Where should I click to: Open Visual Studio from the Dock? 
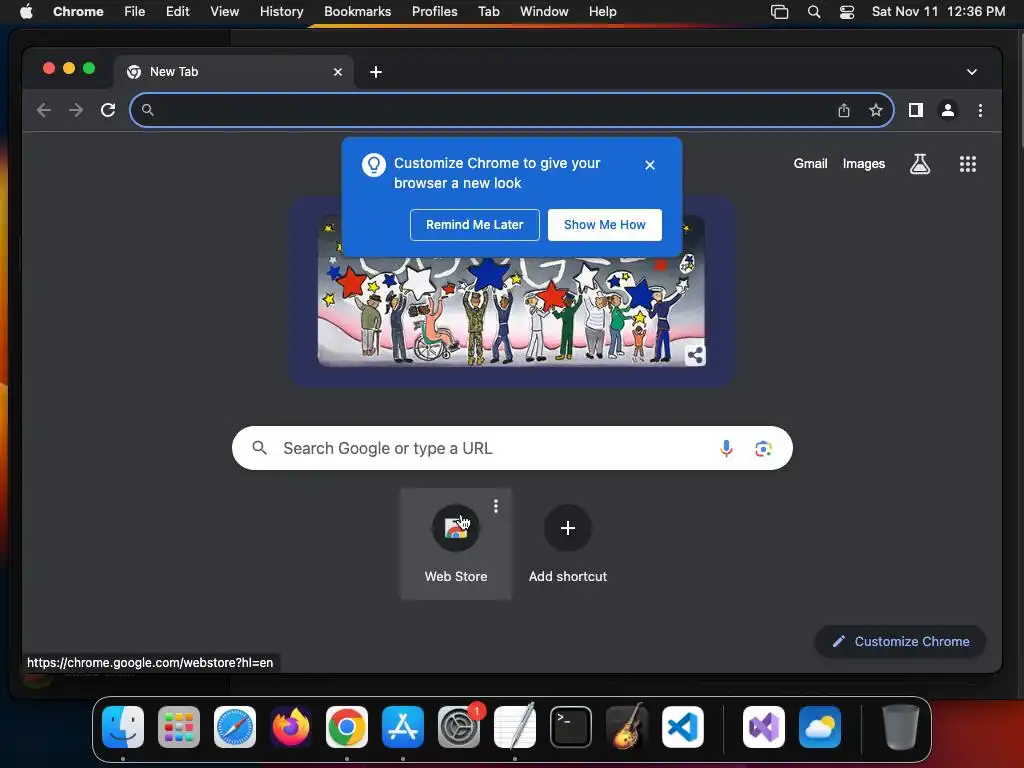(764, 727)
